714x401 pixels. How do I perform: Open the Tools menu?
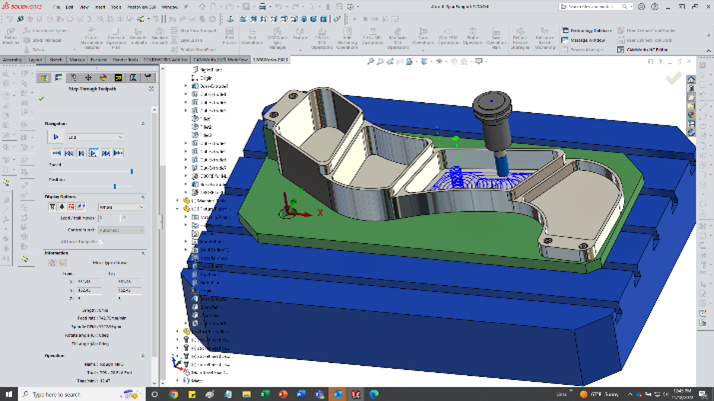click(x=116, y=6)
